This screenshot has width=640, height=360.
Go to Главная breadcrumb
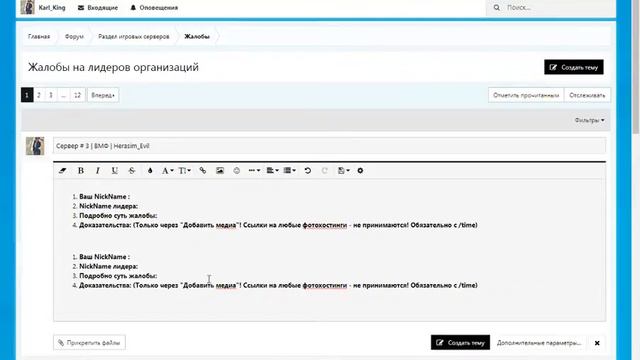(x=39, y=36)
